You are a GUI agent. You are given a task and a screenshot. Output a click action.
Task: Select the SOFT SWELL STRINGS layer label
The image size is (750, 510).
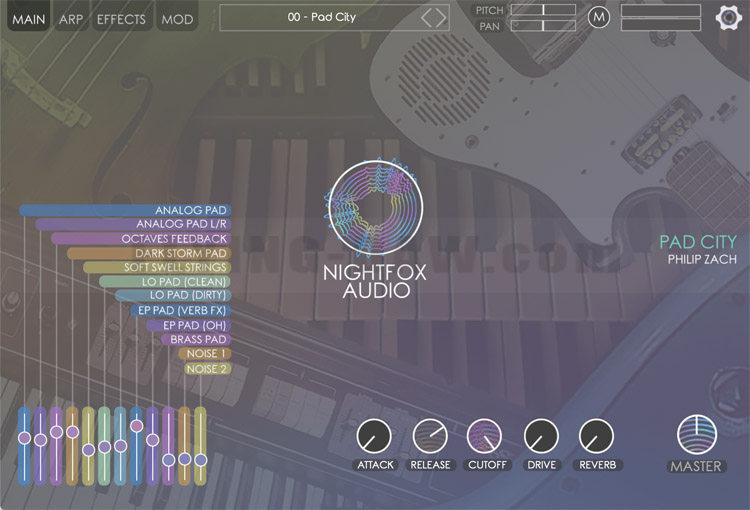157,267
